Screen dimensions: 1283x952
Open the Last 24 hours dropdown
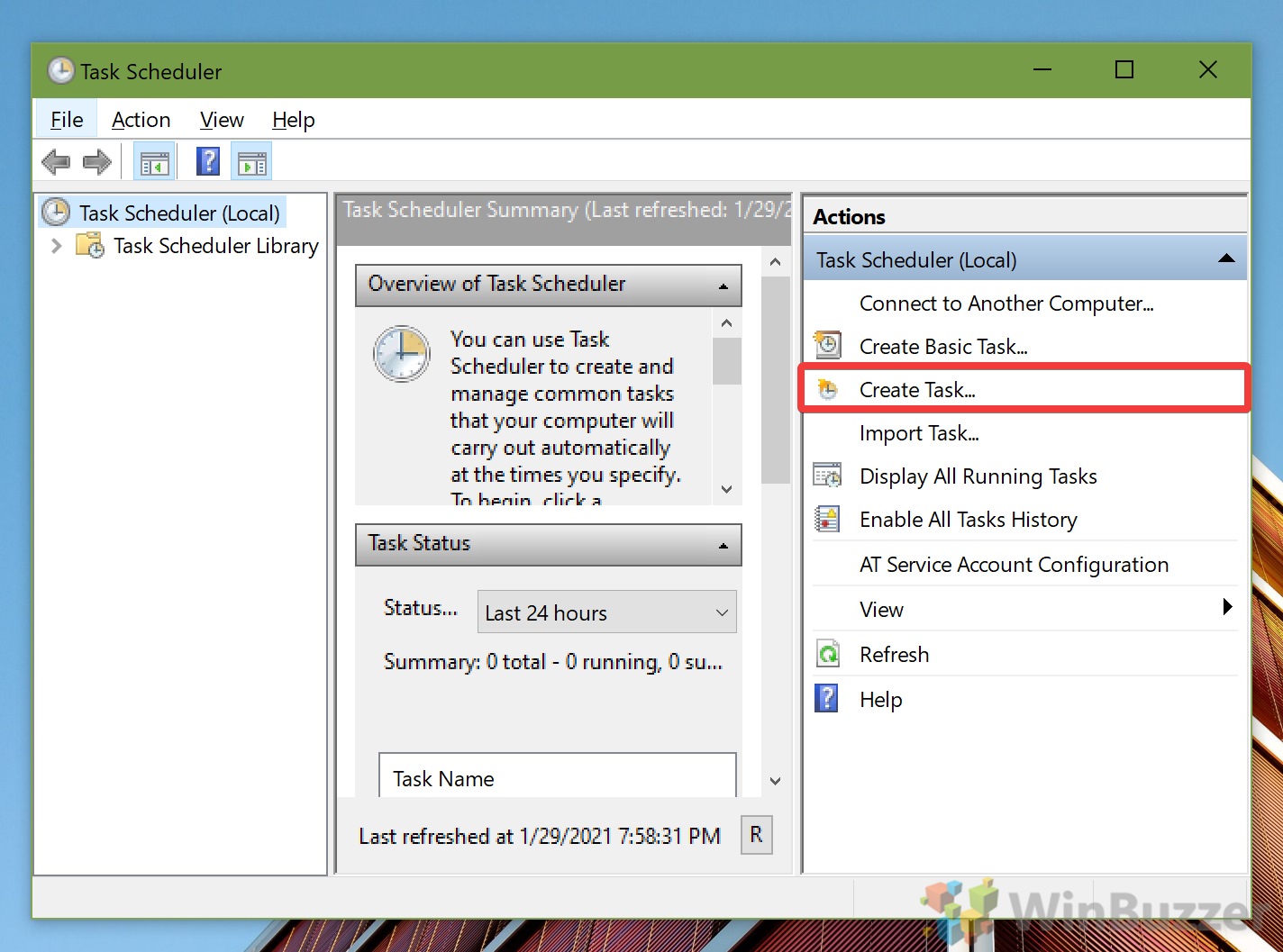pos(720,612)
